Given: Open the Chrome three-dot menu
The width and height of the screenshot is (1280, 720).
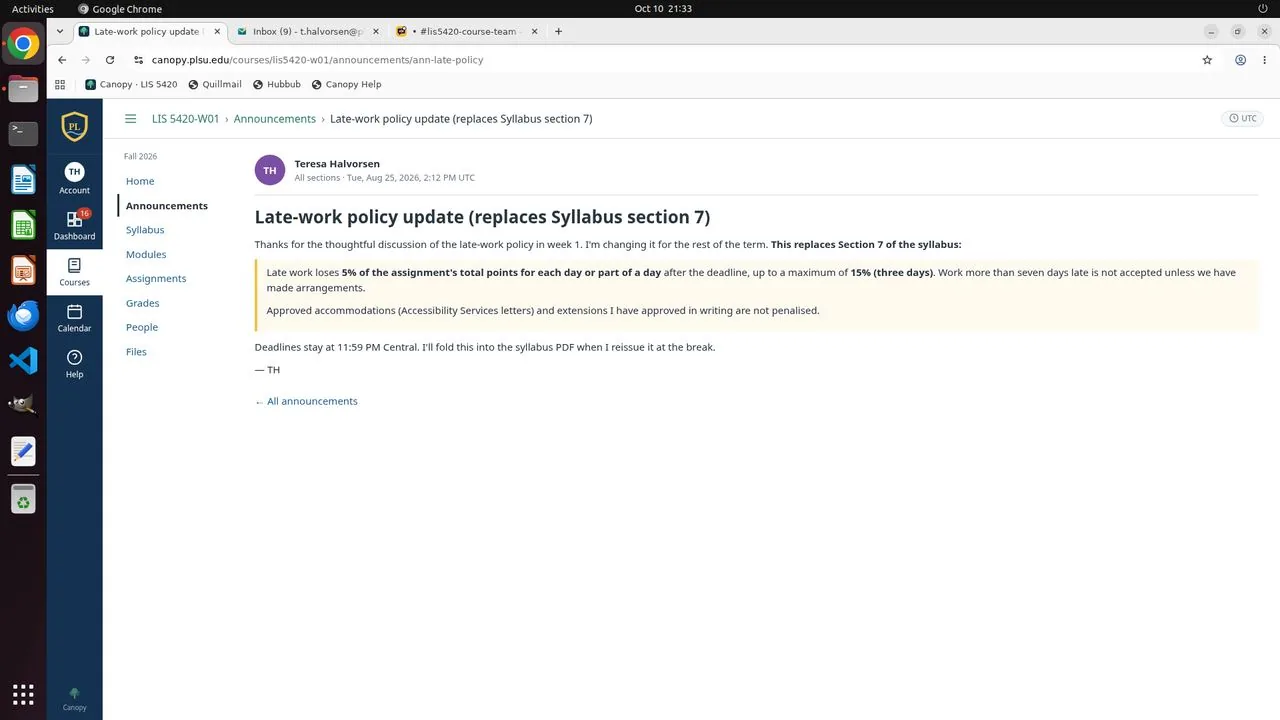Looking at the screenshot, I should (x=1262, y=60).
